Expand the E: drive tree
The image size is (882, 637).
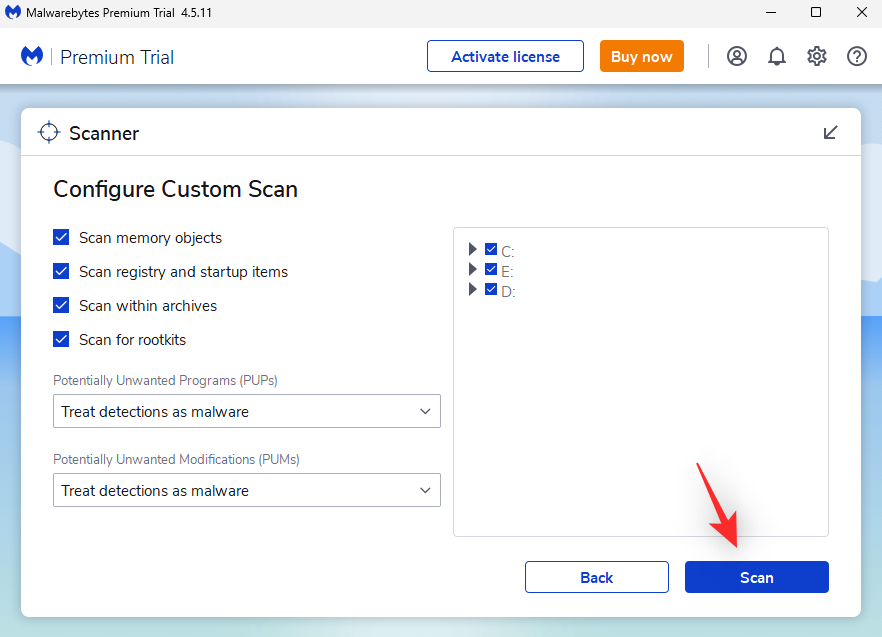[473, 270]
